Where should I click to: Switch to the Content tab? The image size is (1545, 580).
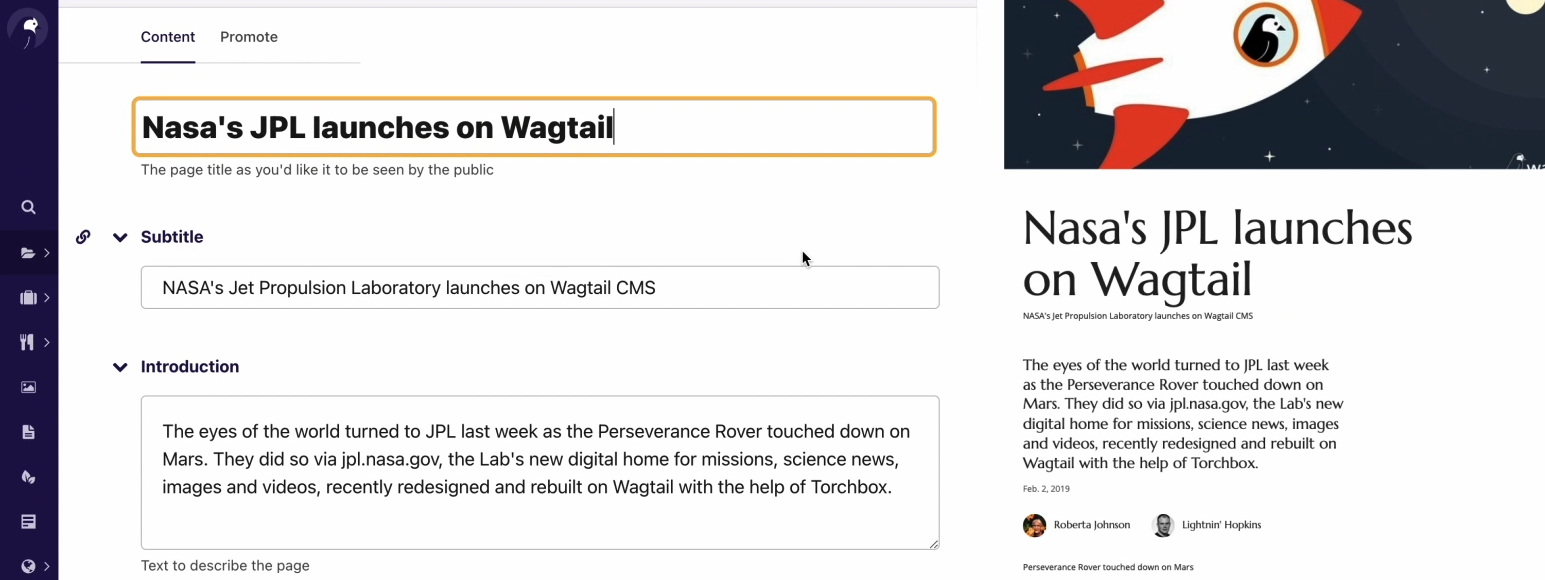[168, 37]
